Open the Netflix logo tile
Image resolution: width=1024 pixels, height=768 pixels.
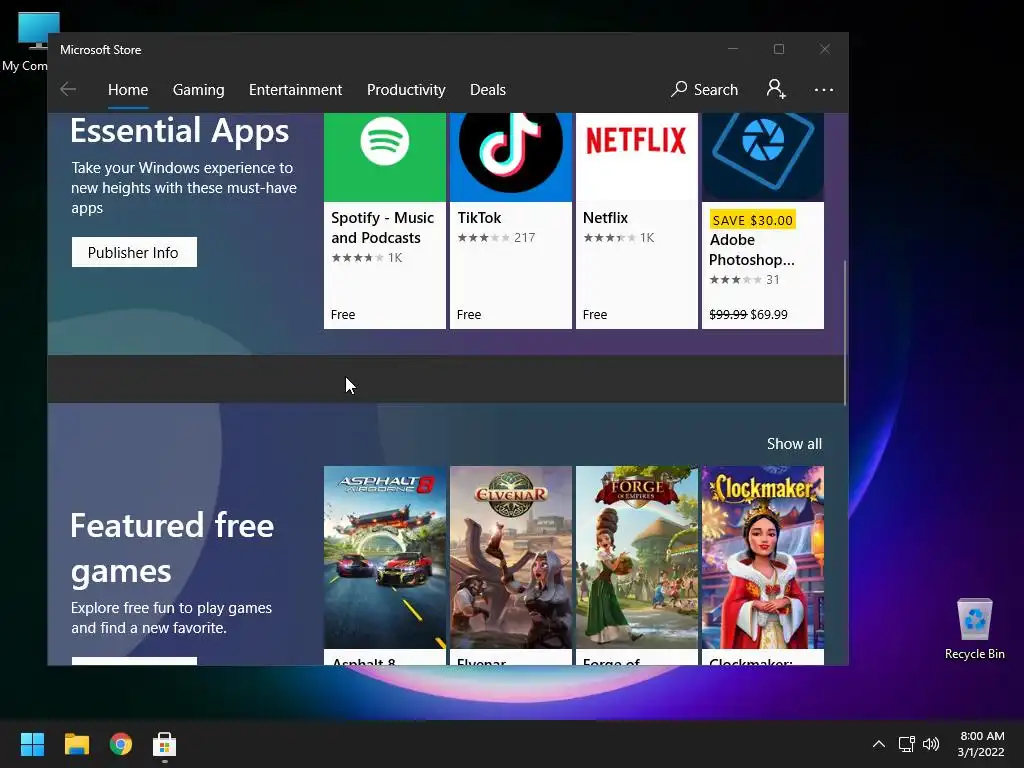tap(637, 157)
